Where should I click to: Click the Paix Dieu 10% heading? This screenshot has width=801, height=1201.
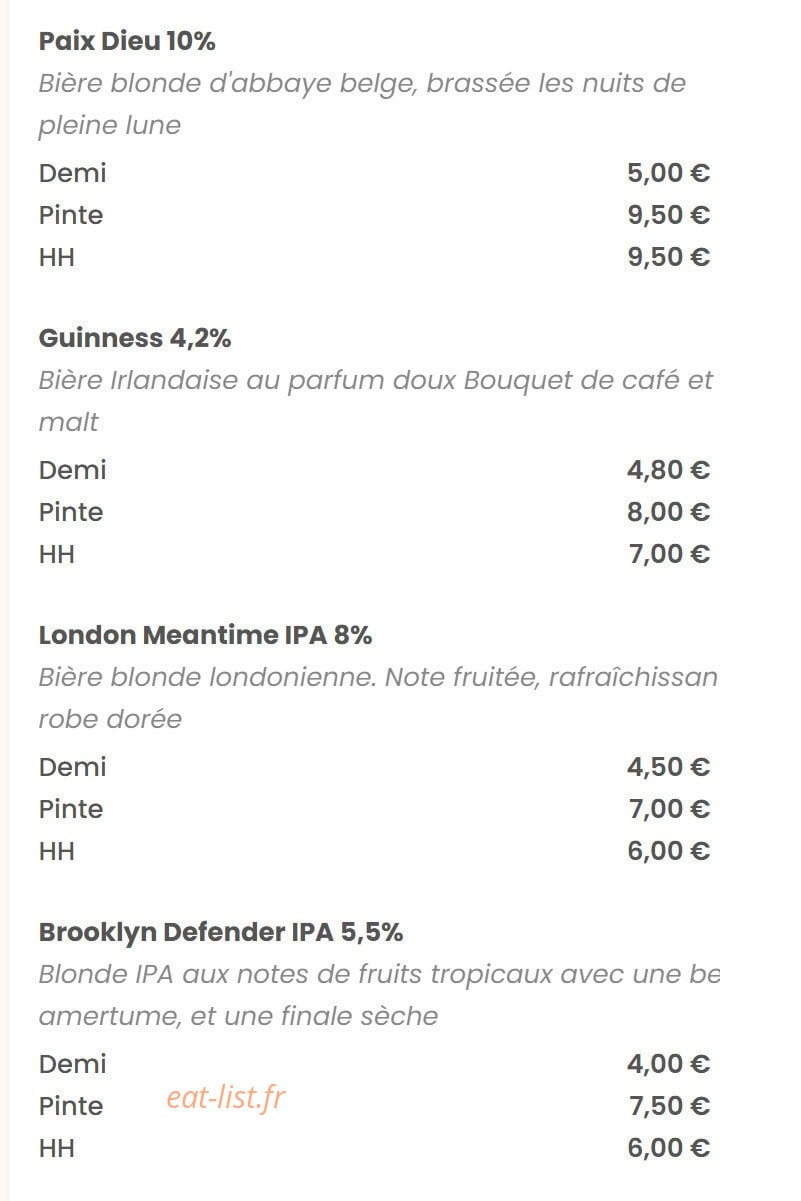tap(127, 42)
